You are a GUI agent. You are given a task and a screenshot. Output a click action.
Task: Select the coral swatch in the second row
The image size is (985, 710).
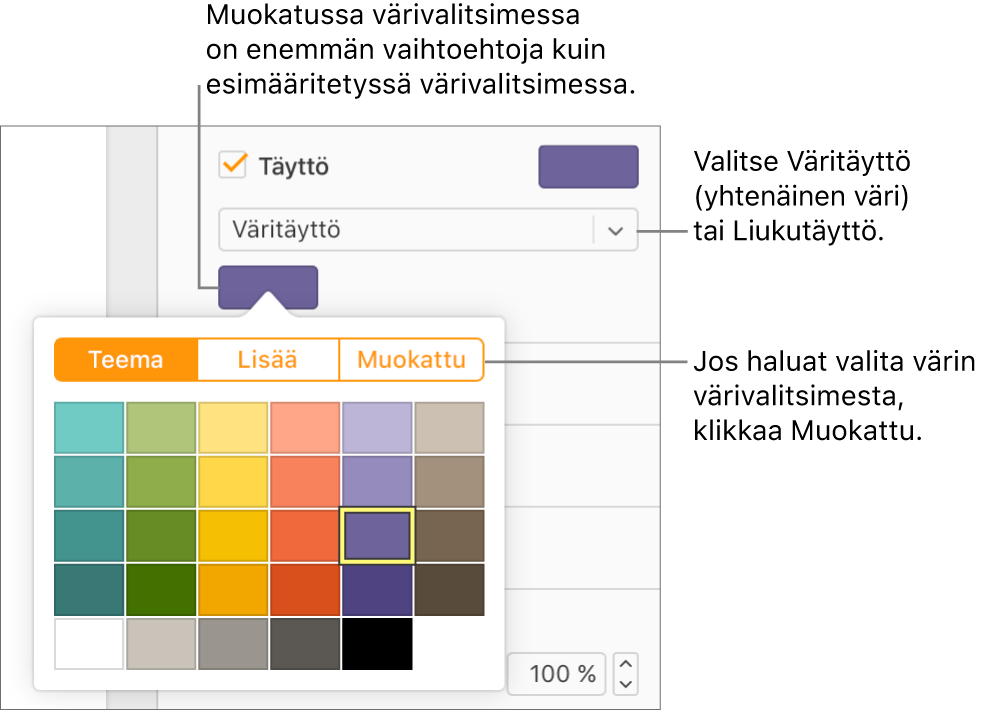tap(305, 482)
